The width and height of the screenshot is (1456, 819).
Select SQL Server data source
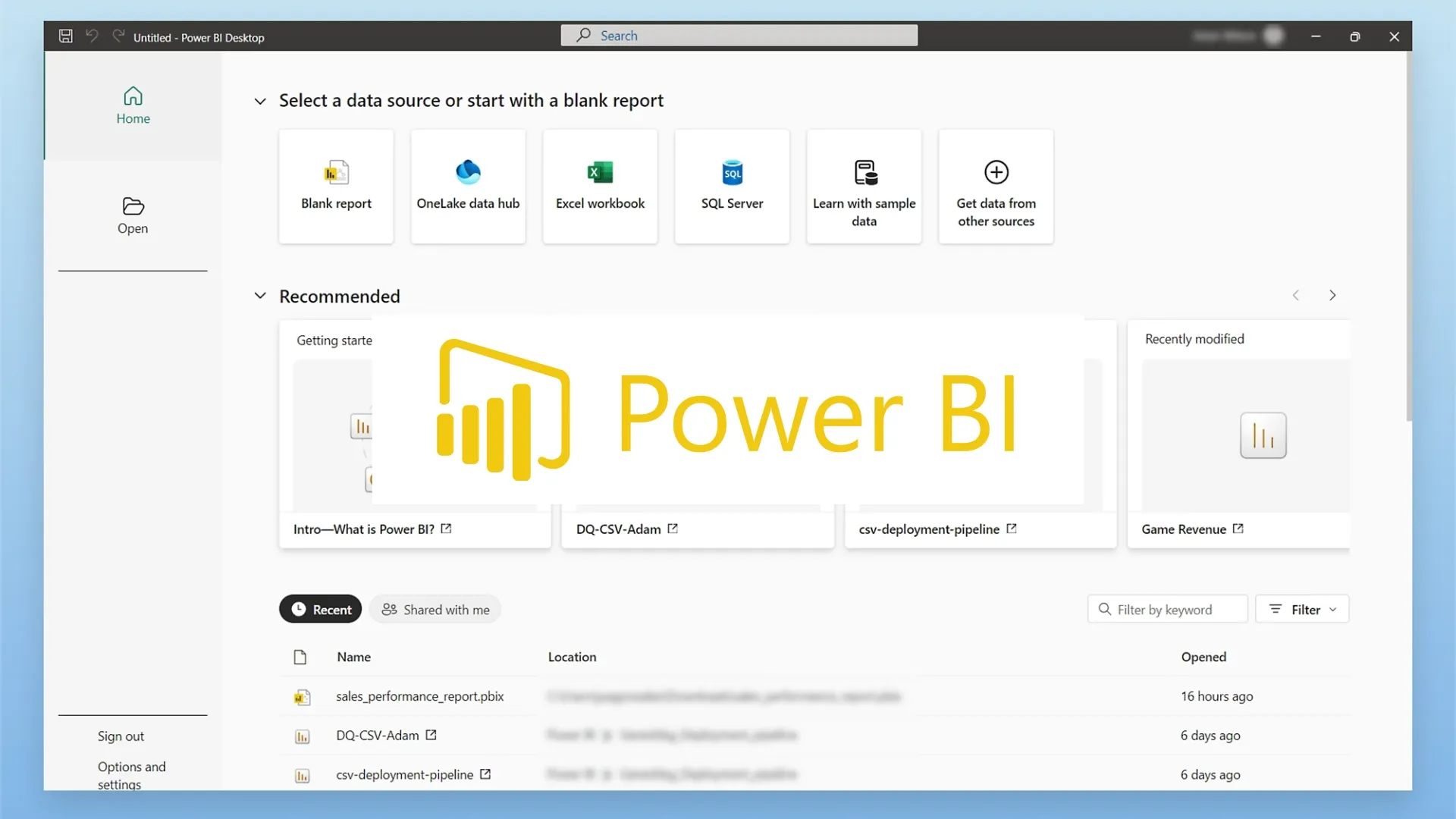click(x=732, y=187)
